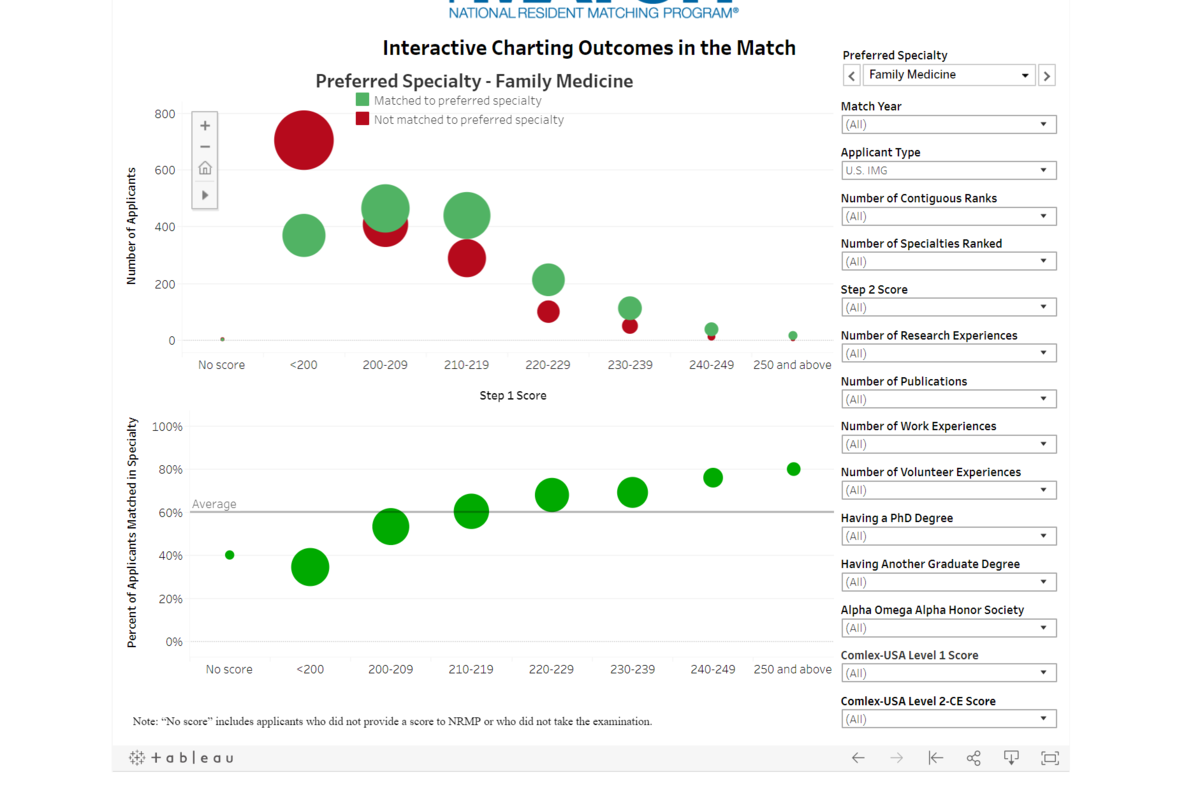Image resolution: width=1200 pixels, height=808 pixels.
Task: Zoom in on the applicants chart
Action: coord(205,126)
